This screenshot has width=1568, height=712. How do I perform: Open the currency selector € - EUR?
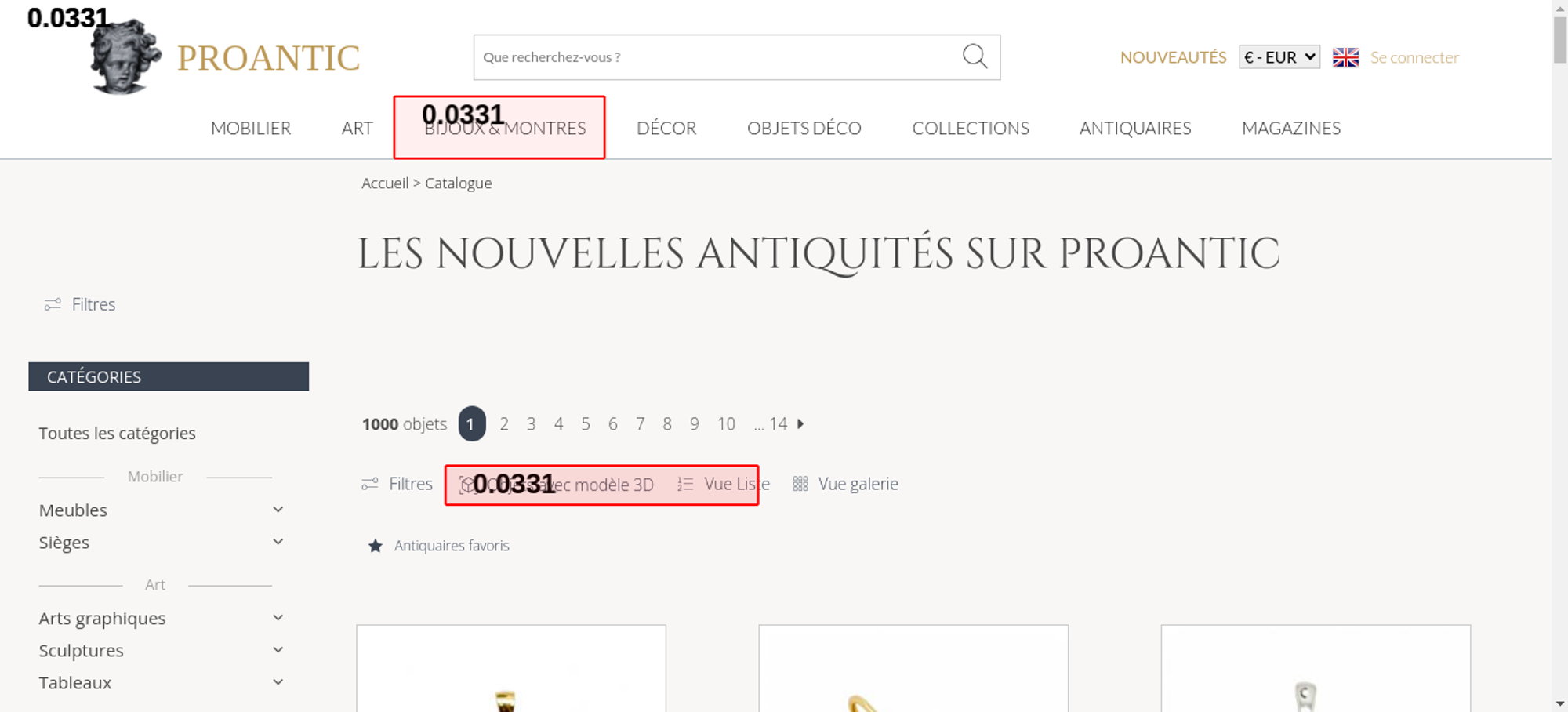(x=1279, y=57)
